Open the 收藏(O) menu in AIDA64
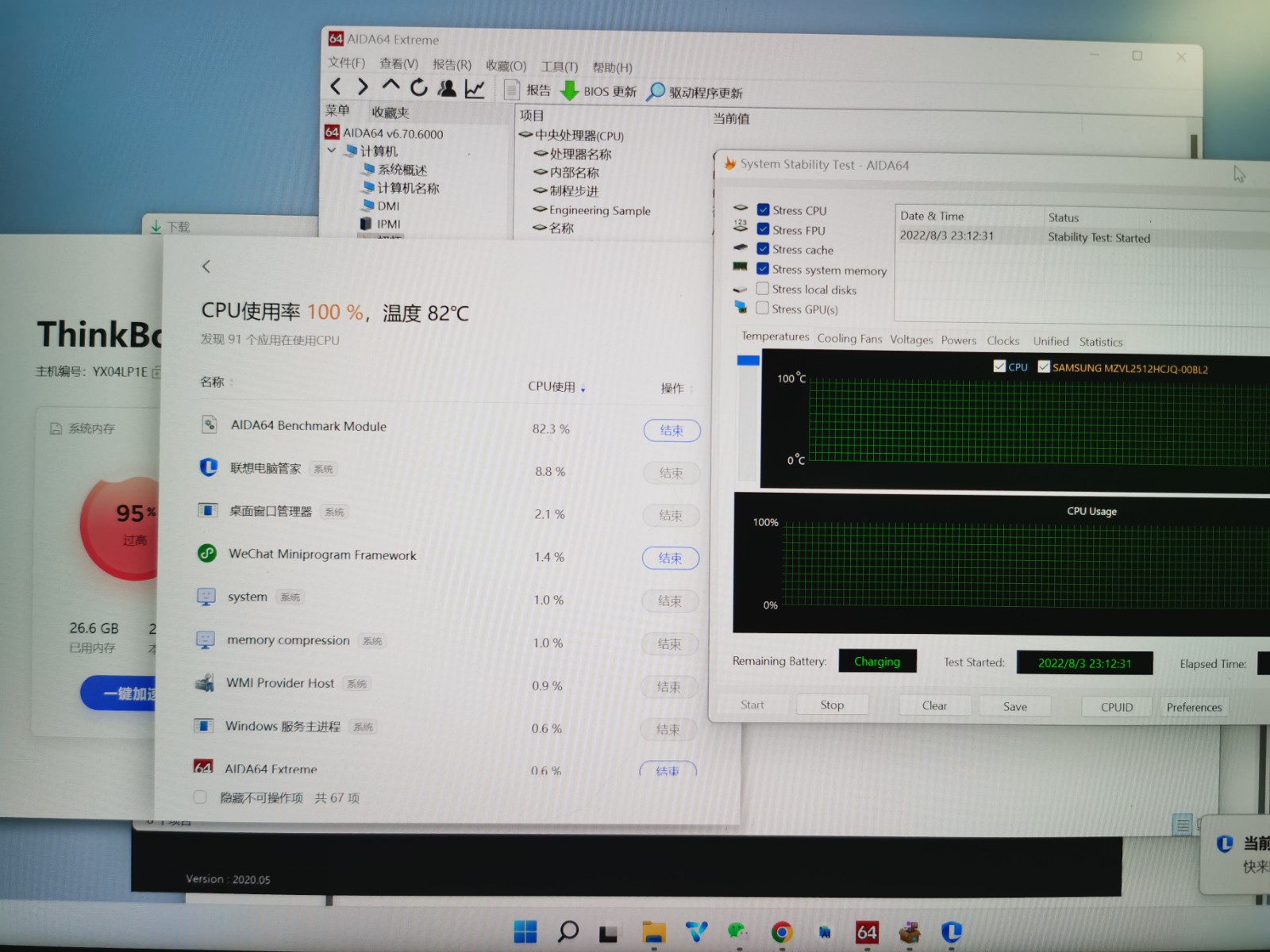 click(x=506, y=66)
